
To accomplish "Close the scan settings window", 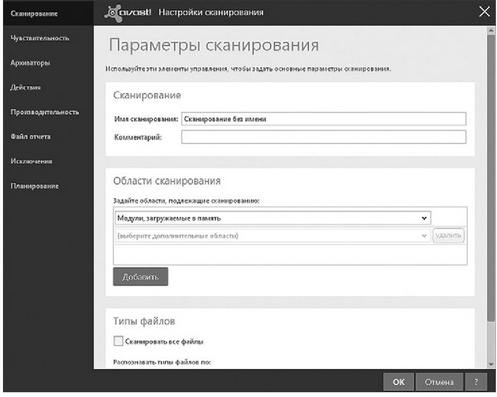I will click(x=484, y=12).
